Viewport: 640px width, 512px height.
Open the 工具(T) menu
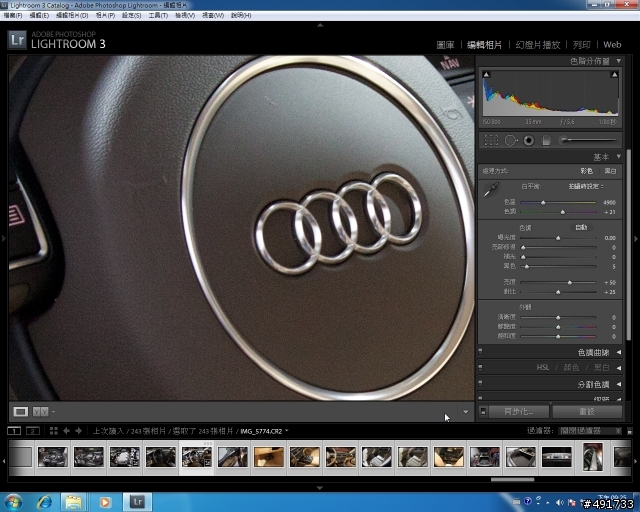pyautogui.click(x=158, y=16)
